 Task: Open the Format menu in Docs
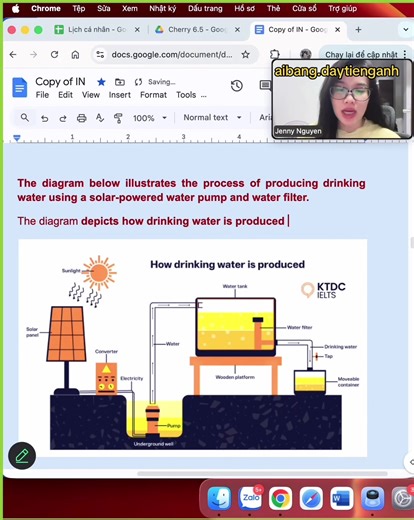(153, 95)
